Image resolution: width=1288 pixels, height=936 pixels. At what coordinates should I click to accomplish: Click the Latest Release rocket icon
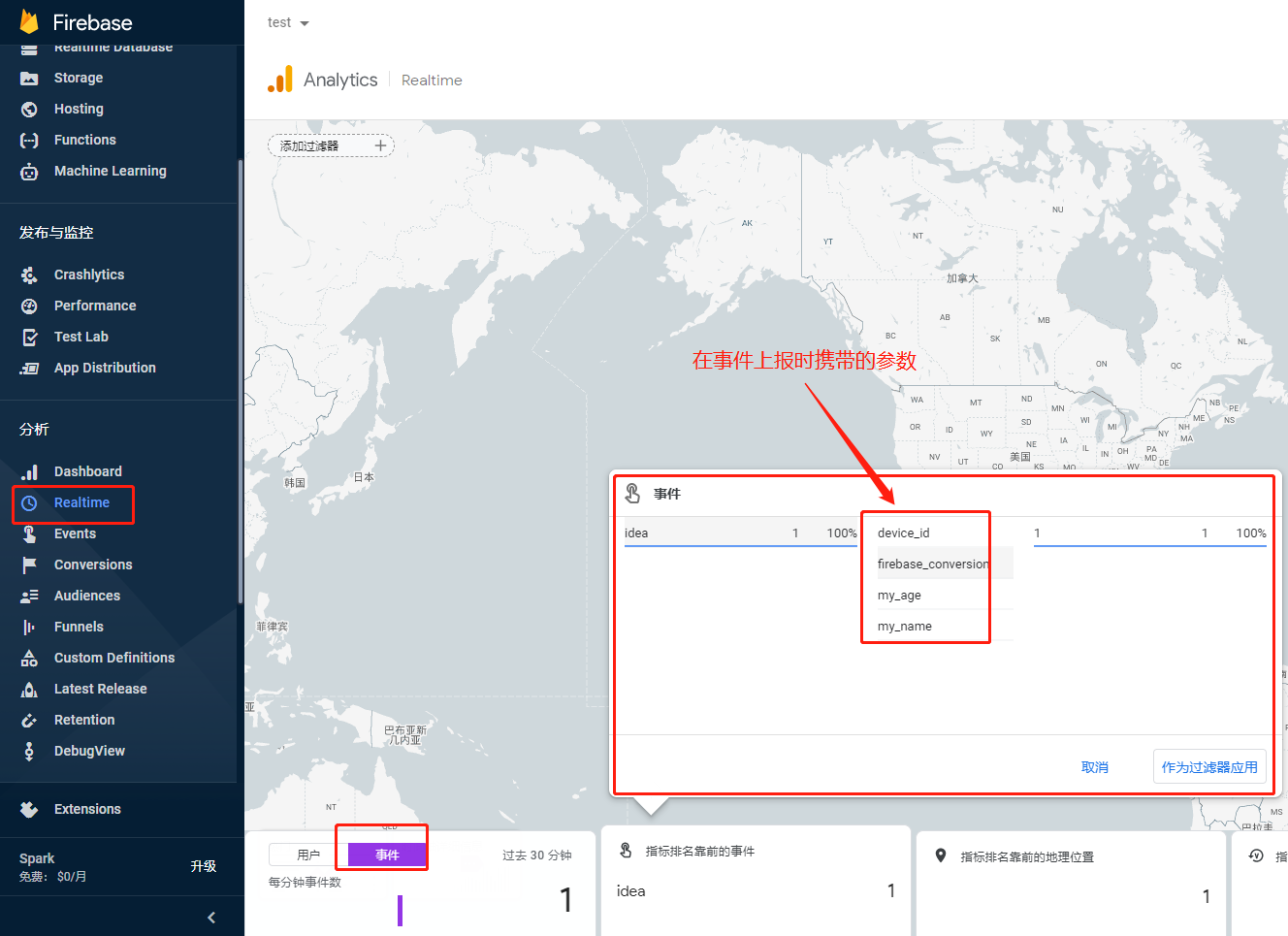(x=29, y=689)
